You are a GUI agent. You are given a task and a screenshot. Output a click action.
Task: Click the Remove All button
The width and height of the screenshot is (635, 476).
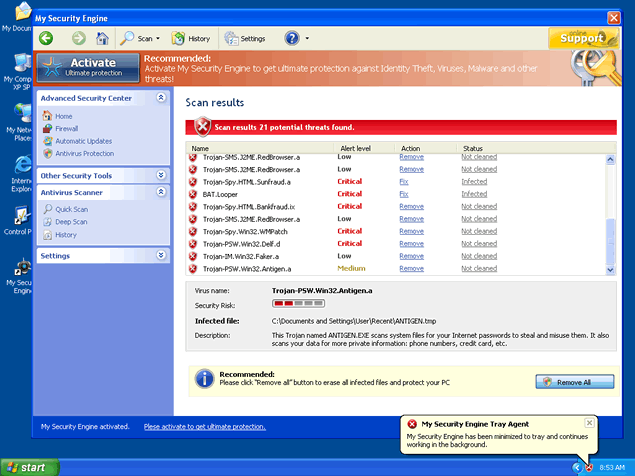pyautogui.click(x=574, y=382)
